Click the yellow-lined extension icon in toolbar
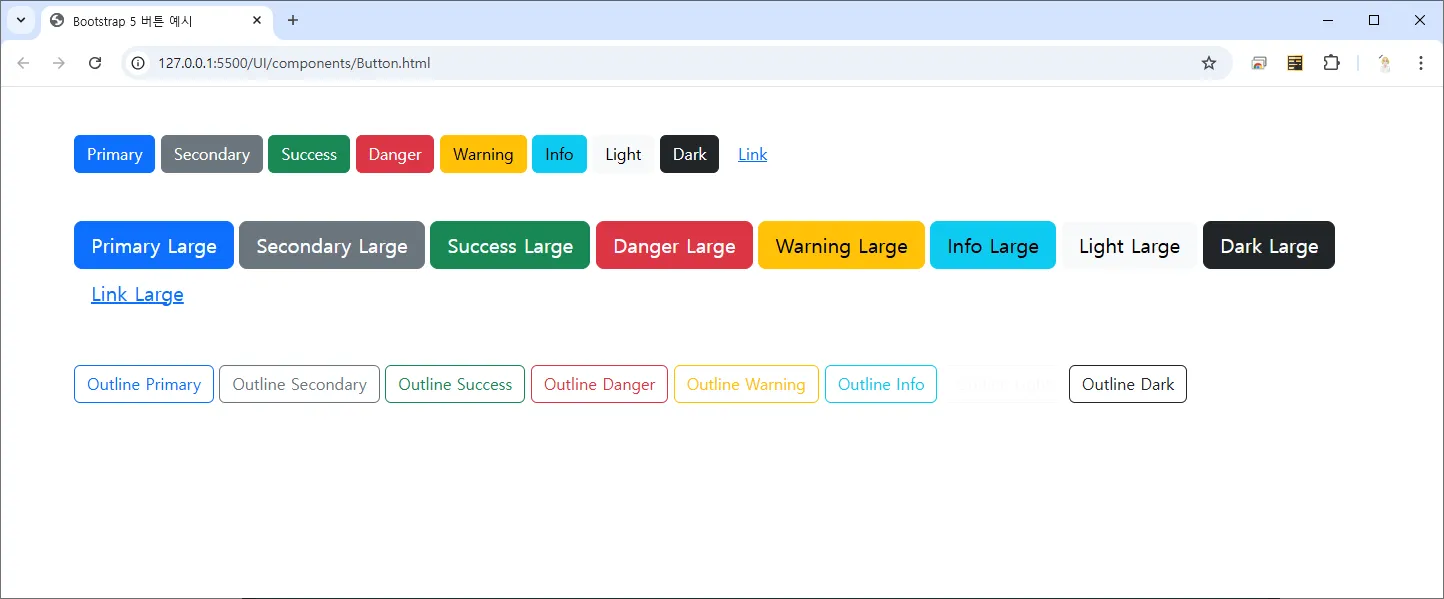 [1295, 63]
